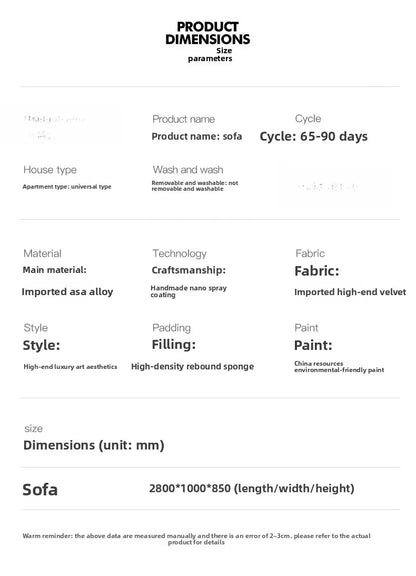The width and height of the screenshot is (416, 576).
Task: Select the not removable and washable text
Action: (195, 186)
